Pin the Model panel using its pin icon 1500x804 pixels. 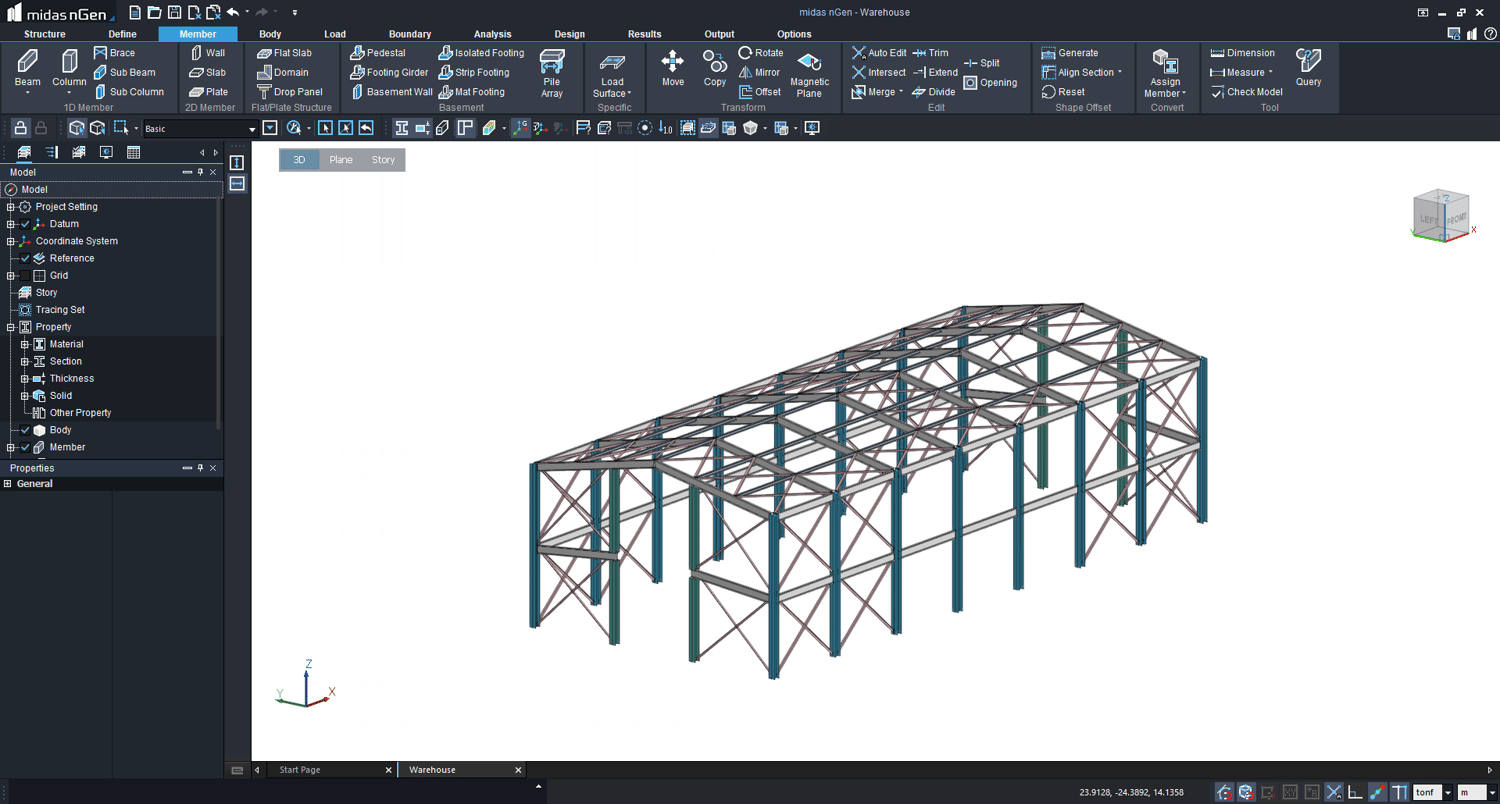coord(199,172)
